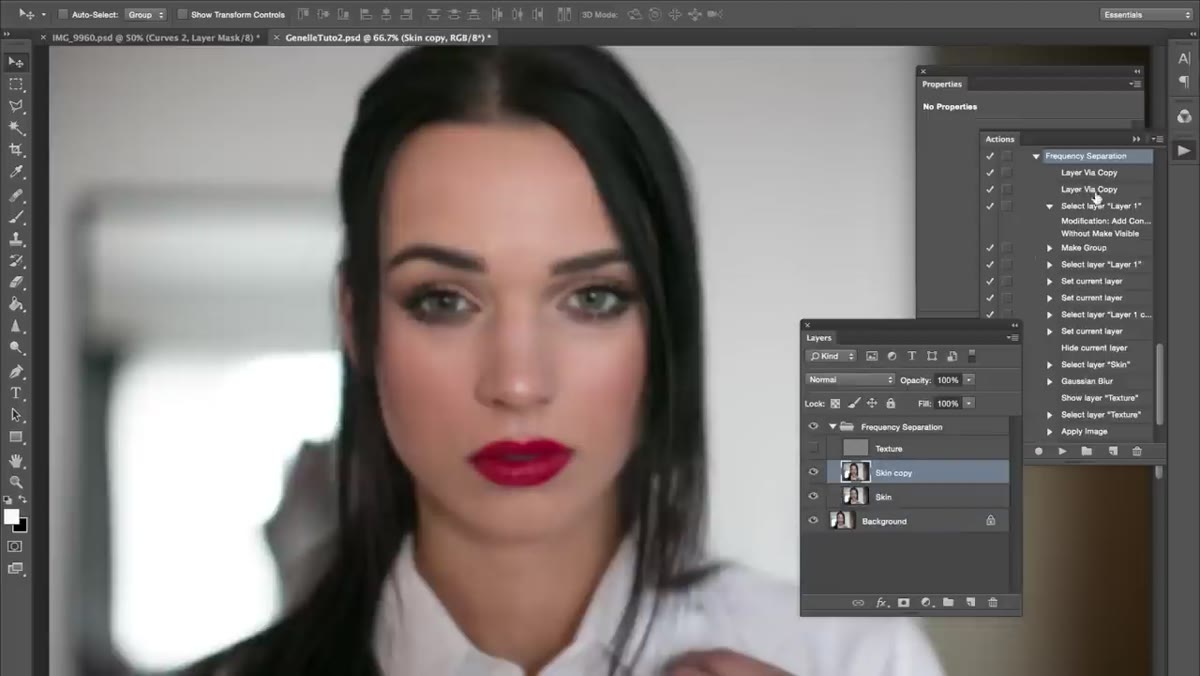Screen dimensions: 1200x676
Task: Select the History Brush tool
Action: pyautogui.click(x=16, y=261)
